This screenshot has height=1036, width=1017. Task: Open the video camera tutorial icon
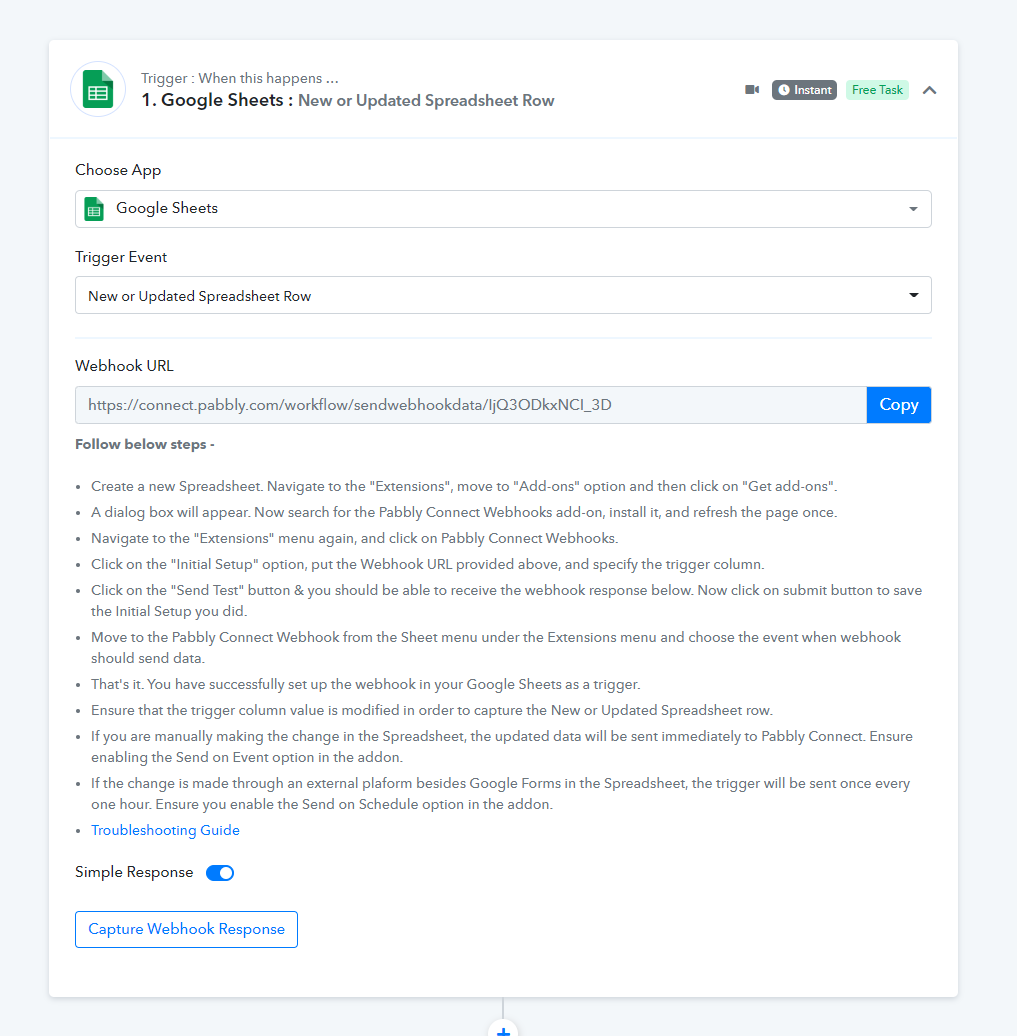pos(752,90)
